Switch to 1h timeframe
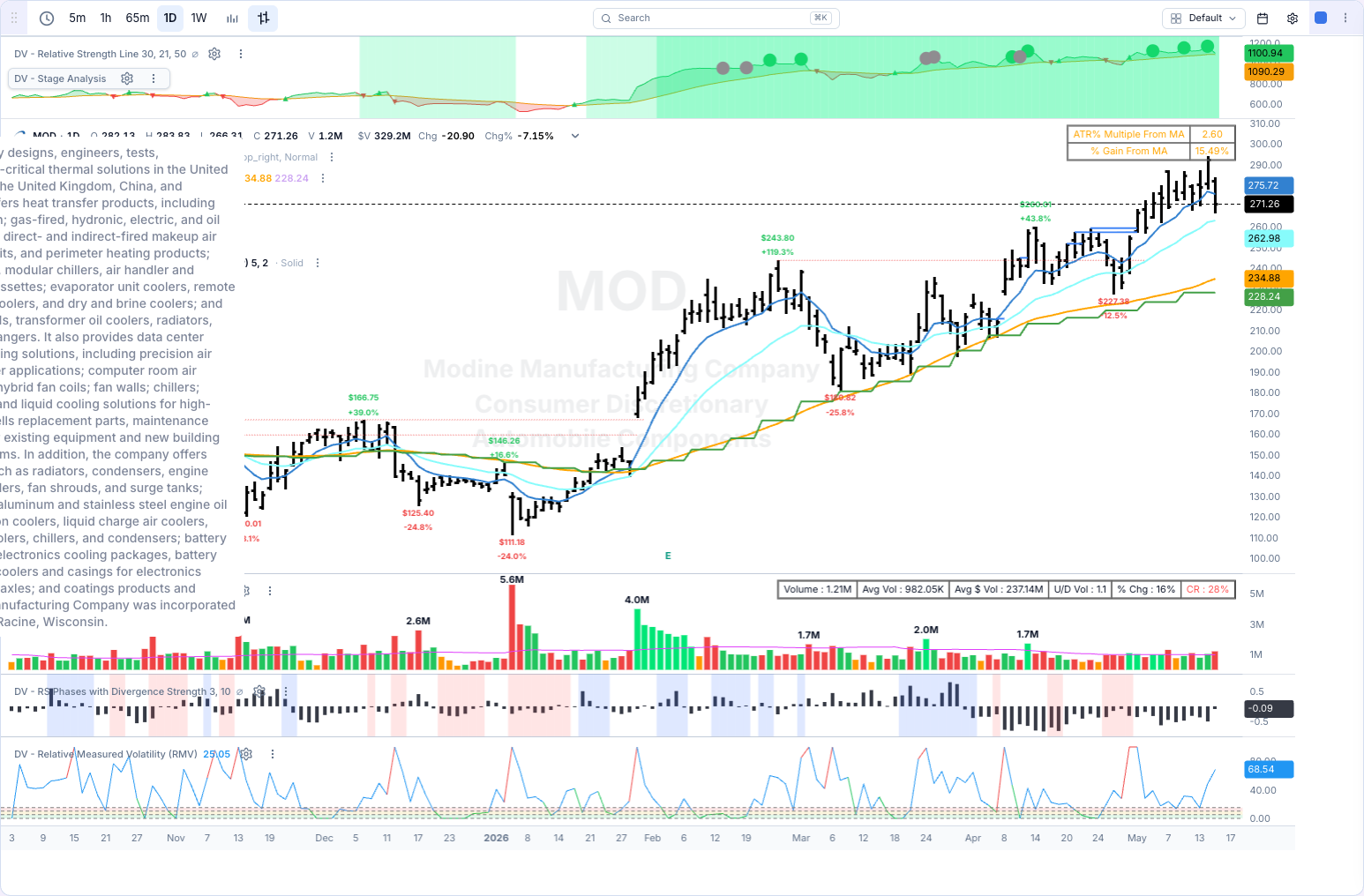Image resolution: width=1364 pixels, height=896 pixels. pos(106,18)
